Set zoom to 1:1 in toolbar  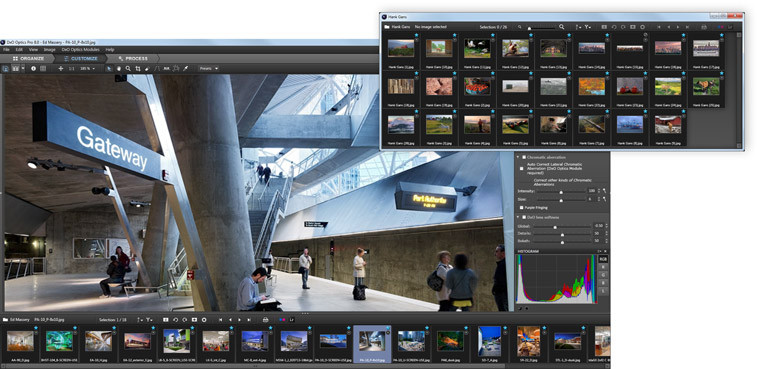point(71,69)
